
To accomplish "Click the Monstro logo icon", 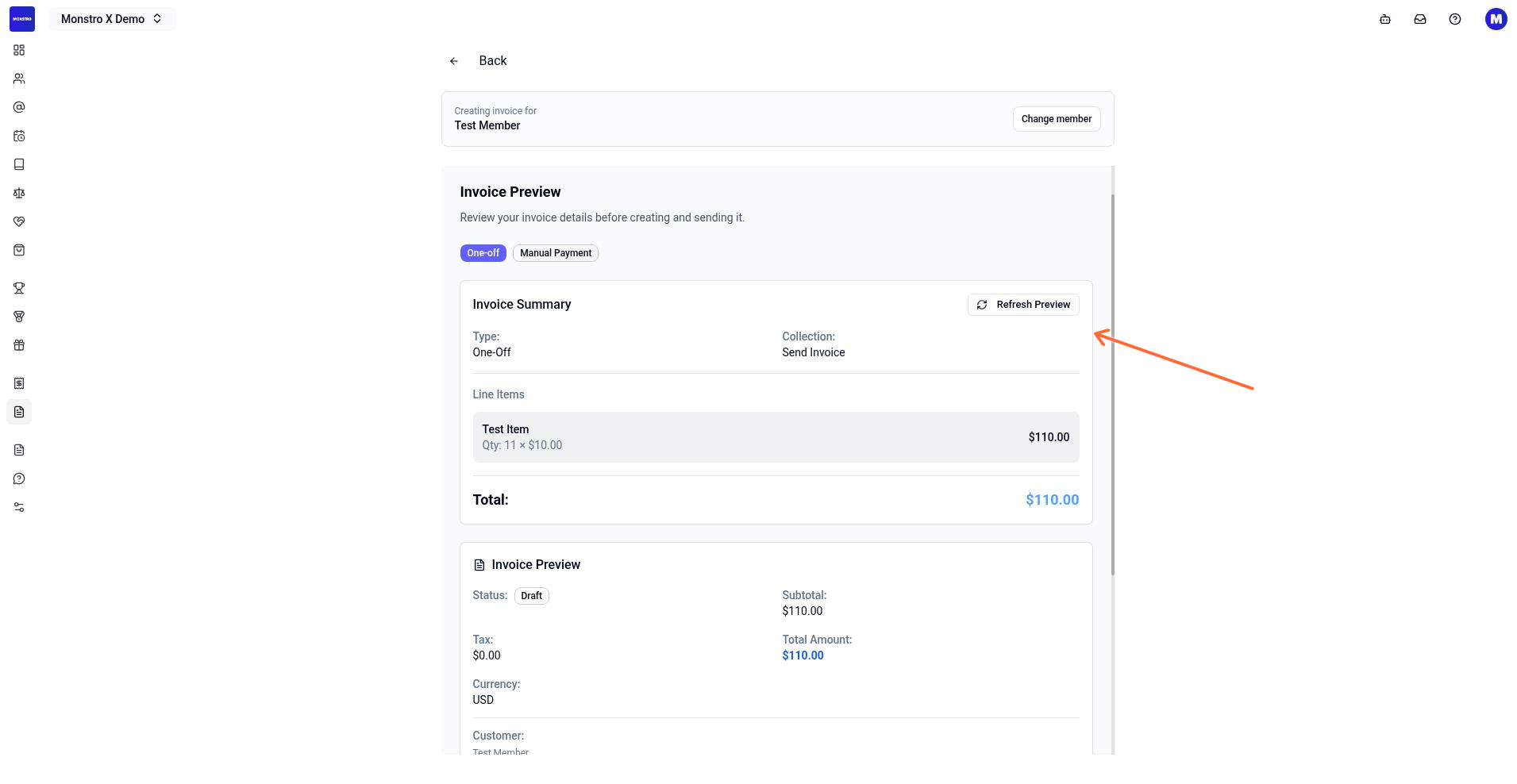I will coord(22,19).
